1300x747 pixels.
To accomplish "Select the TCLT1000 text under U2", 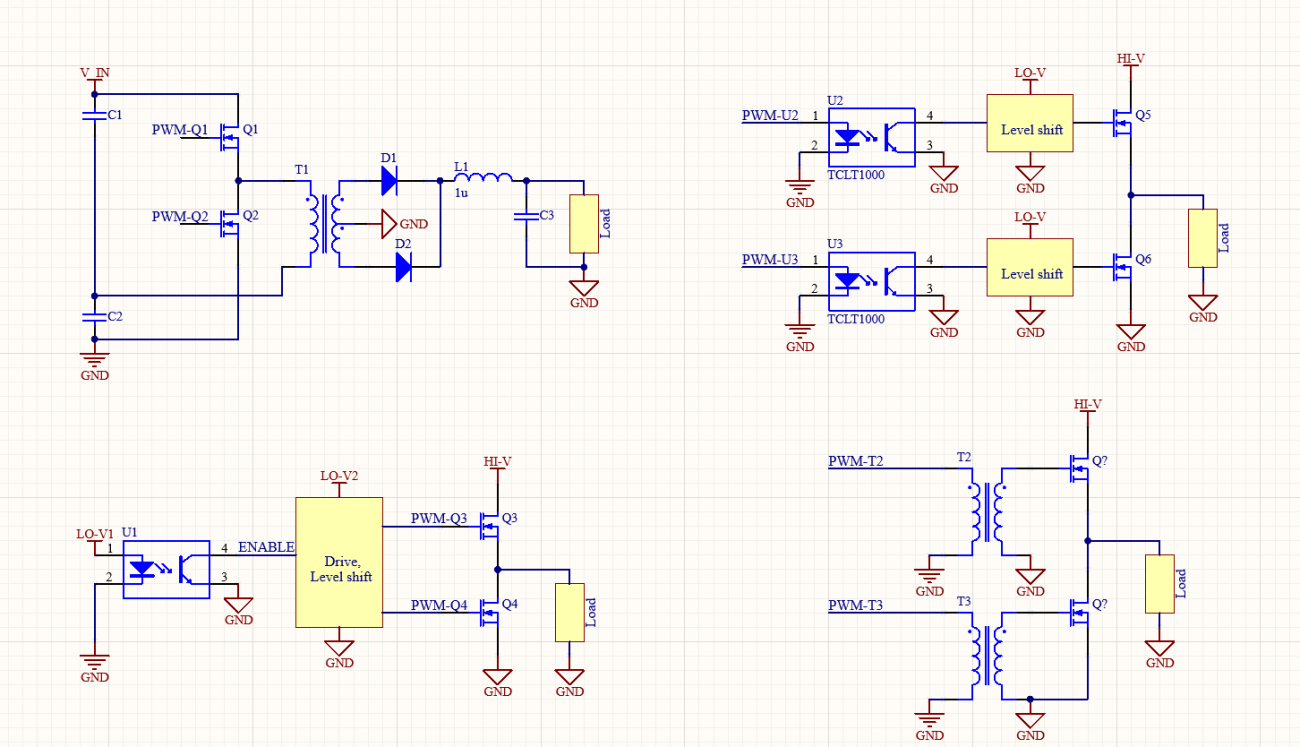I will (856, 175).
